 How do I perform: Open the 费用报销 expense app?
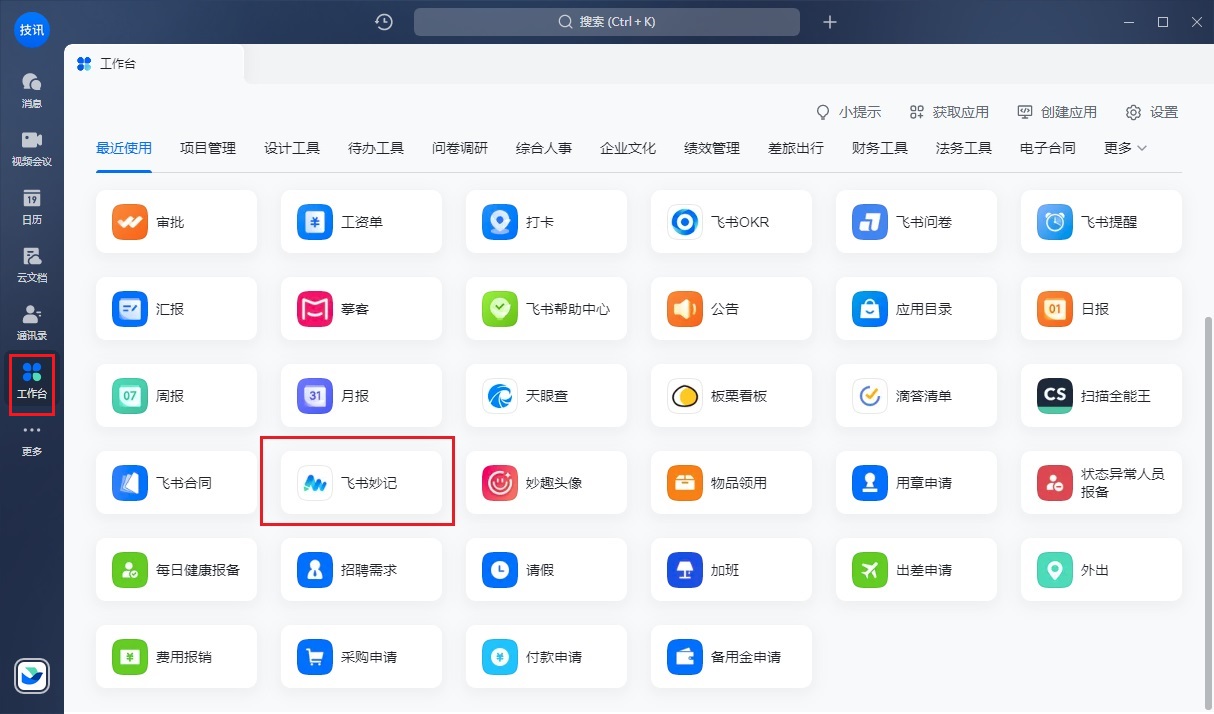[x=176, y=656]
